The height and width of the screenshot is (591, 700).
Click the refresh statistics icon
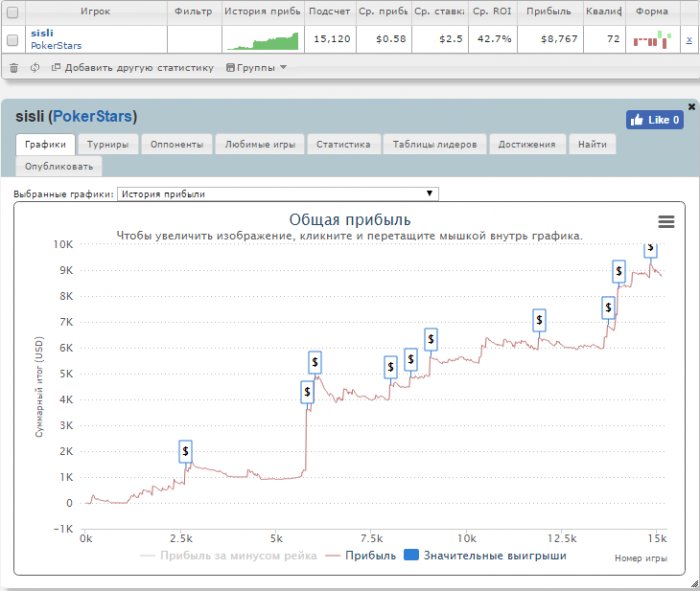(x=35, y=68)
